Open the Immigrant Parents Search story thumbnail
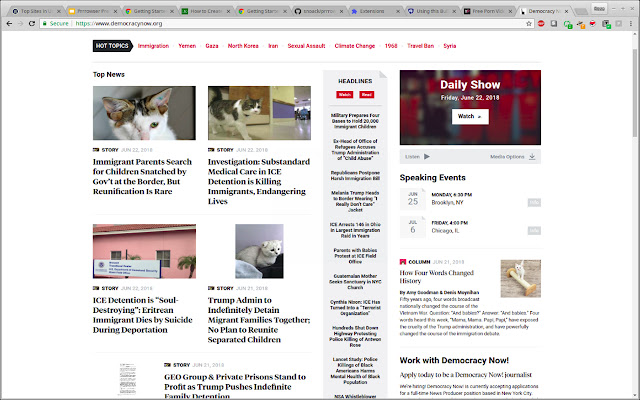This screenshot has width=640, height=400. click(144, 113)
